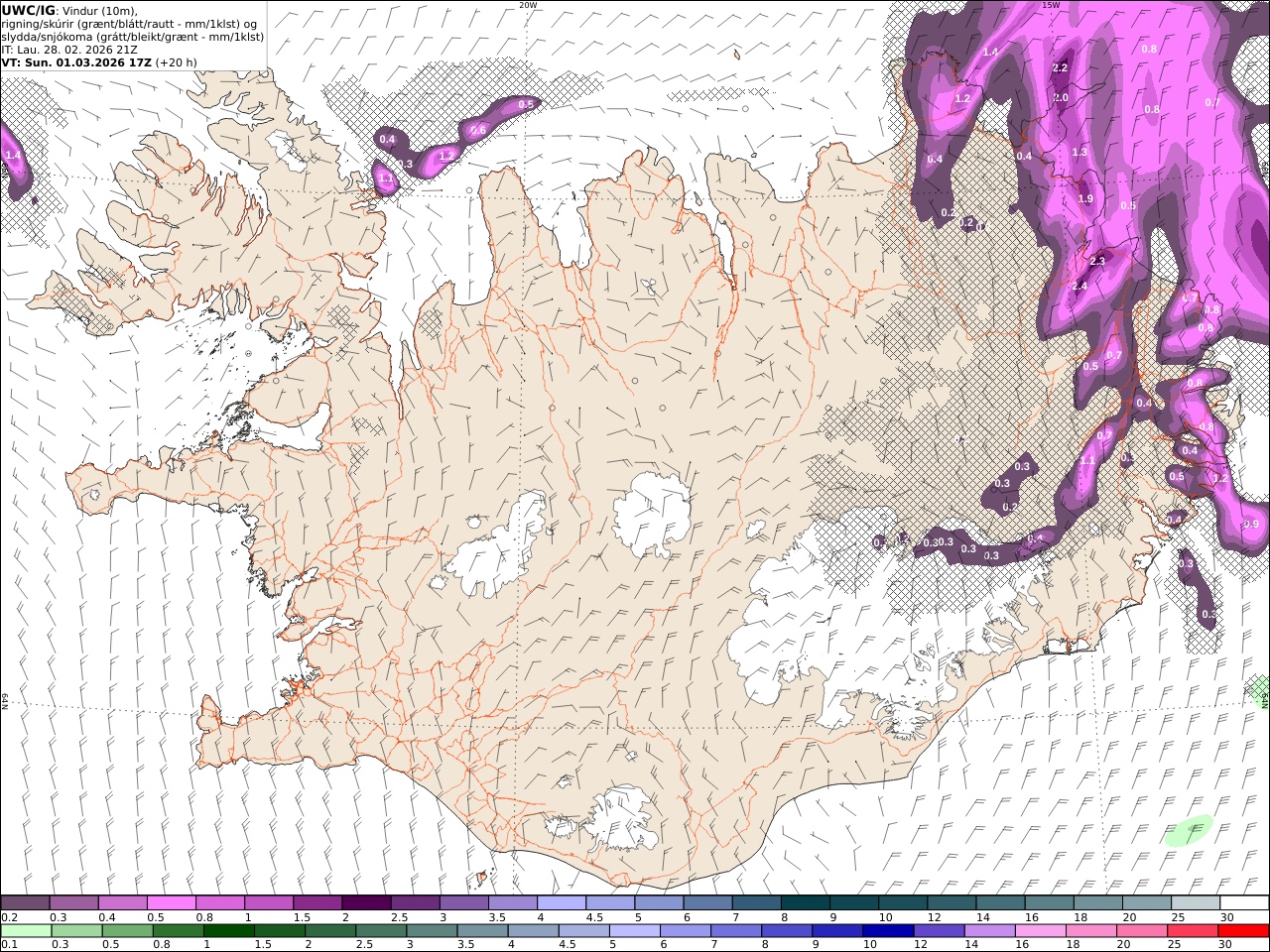Screen dimensions: 1270x952
Task: Select the 'Vindur (10m),' header text
Action: pos(99,11)
